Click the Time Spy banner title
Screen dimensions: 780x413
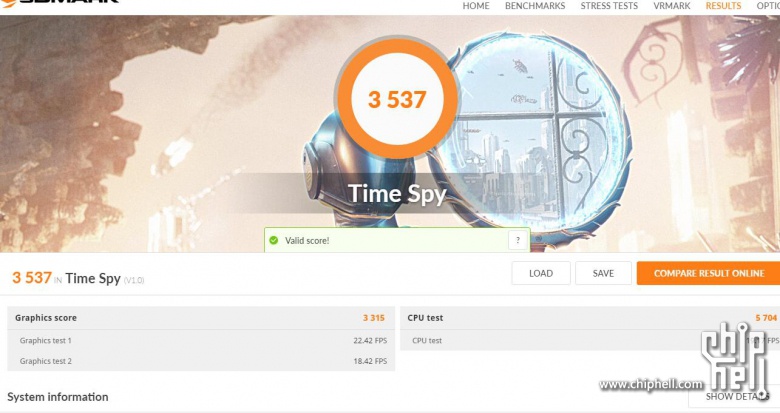pyautogui.click(x=397, y=194)
